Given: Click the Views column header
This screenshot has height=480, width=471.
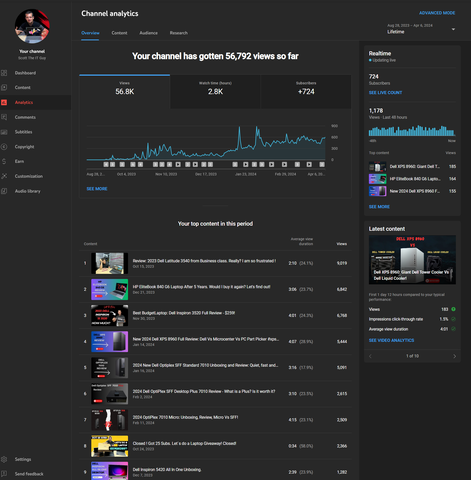Looking at the screenshot, I should pos(342,244).
